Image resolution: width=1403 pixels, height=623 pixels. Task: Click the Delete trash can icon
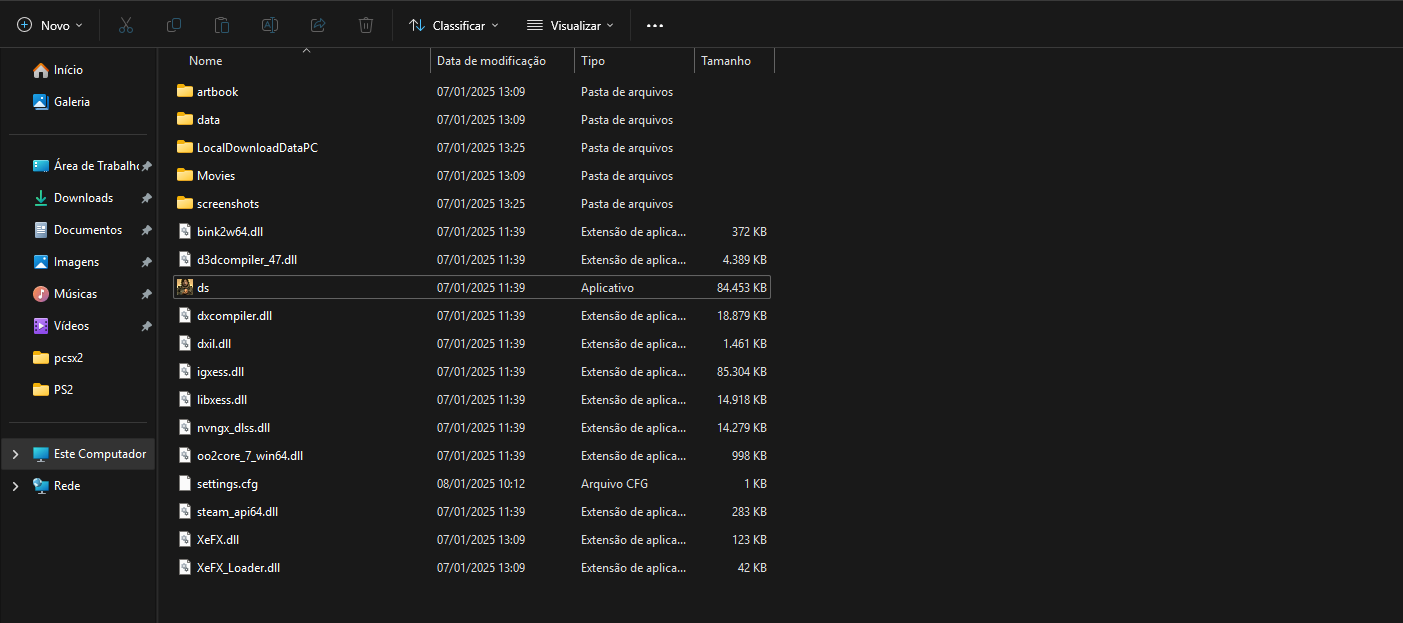coord(366,25)
